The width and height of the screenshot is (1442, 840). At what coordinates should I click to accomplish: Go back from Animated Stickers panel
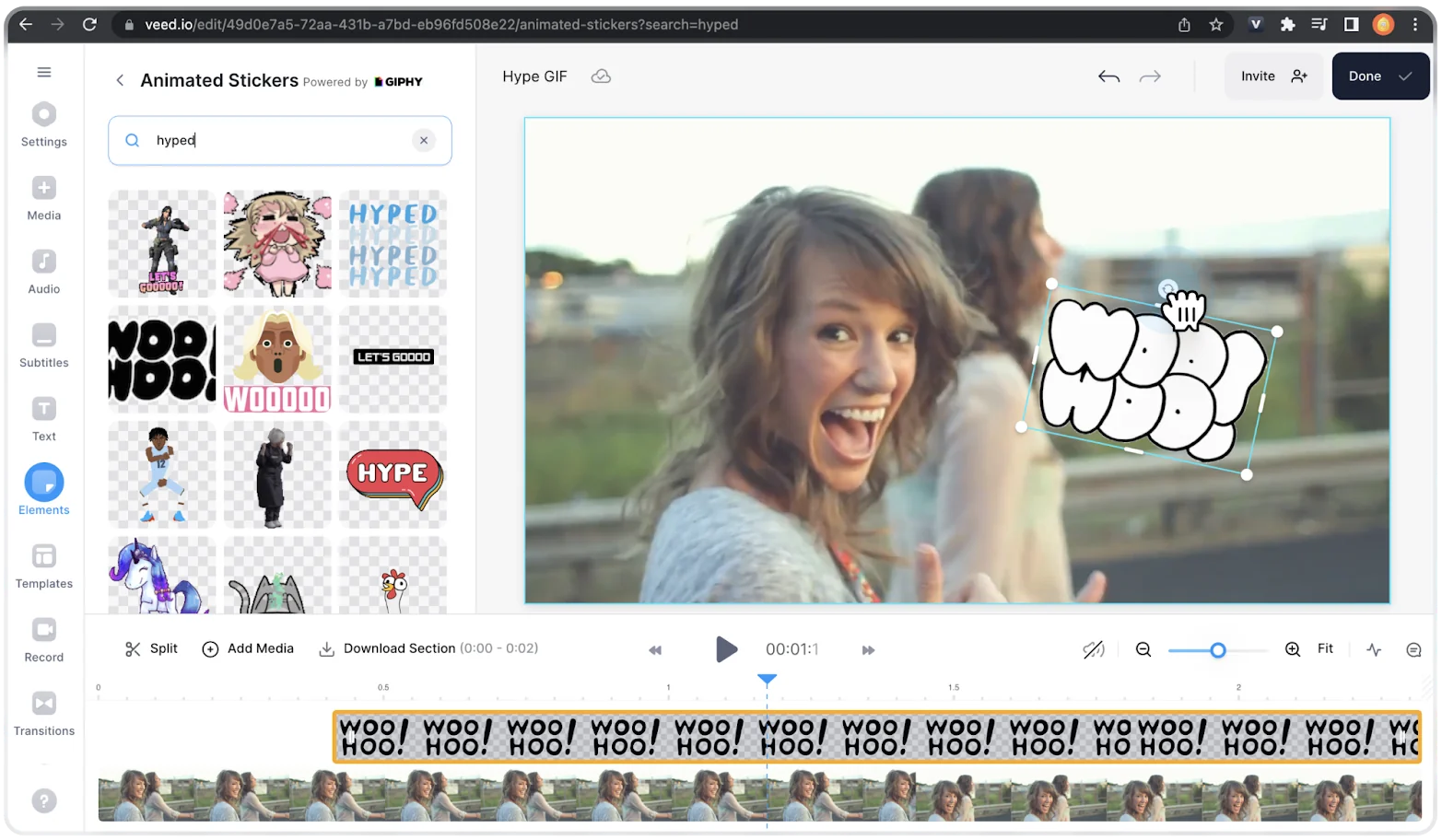120,81
